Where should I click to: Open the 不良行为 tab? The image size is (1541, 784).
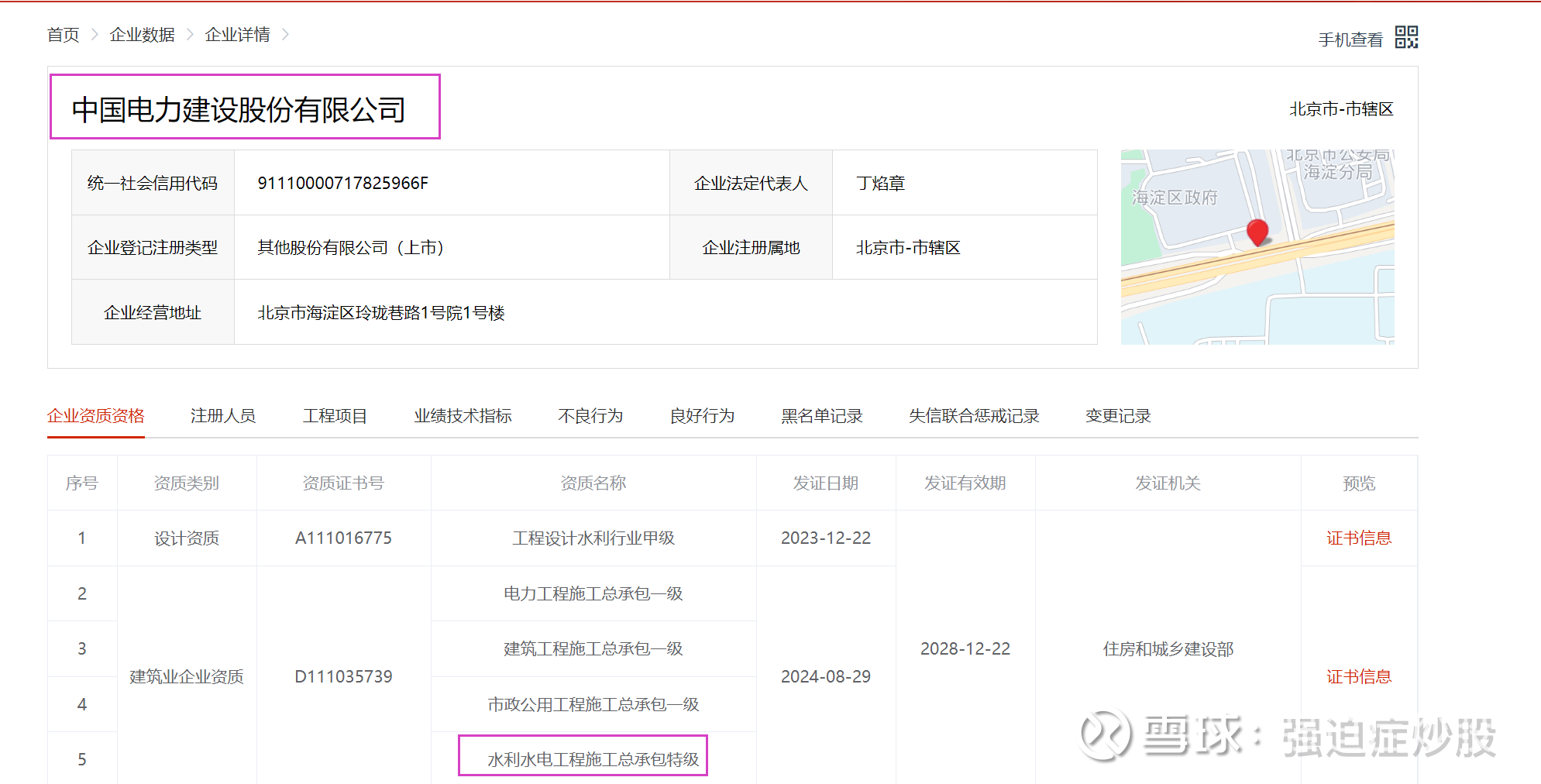tap(590, 416)
